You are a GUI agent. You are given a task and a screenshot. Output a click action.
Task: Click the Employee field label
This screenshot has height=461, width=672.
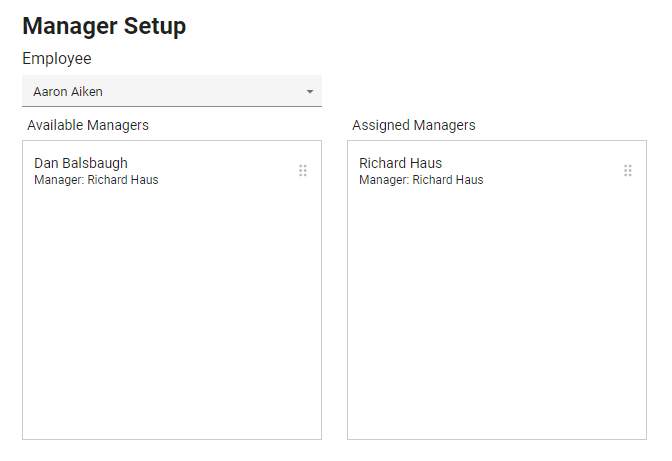(x=57, y=59)
